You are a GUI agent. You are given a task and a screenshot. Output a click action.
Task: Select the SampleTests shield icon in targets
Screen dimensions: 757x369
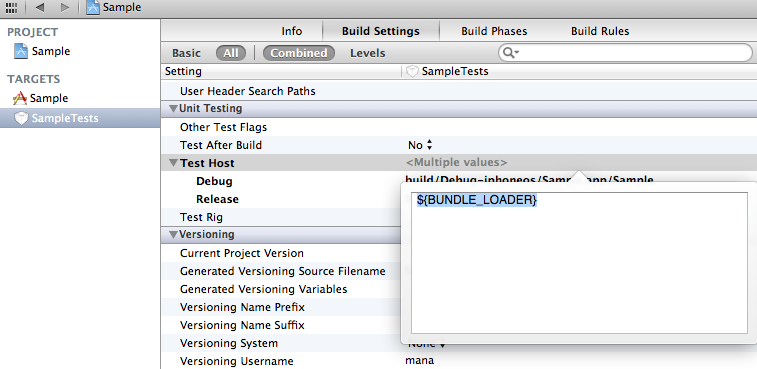(21, 118)
